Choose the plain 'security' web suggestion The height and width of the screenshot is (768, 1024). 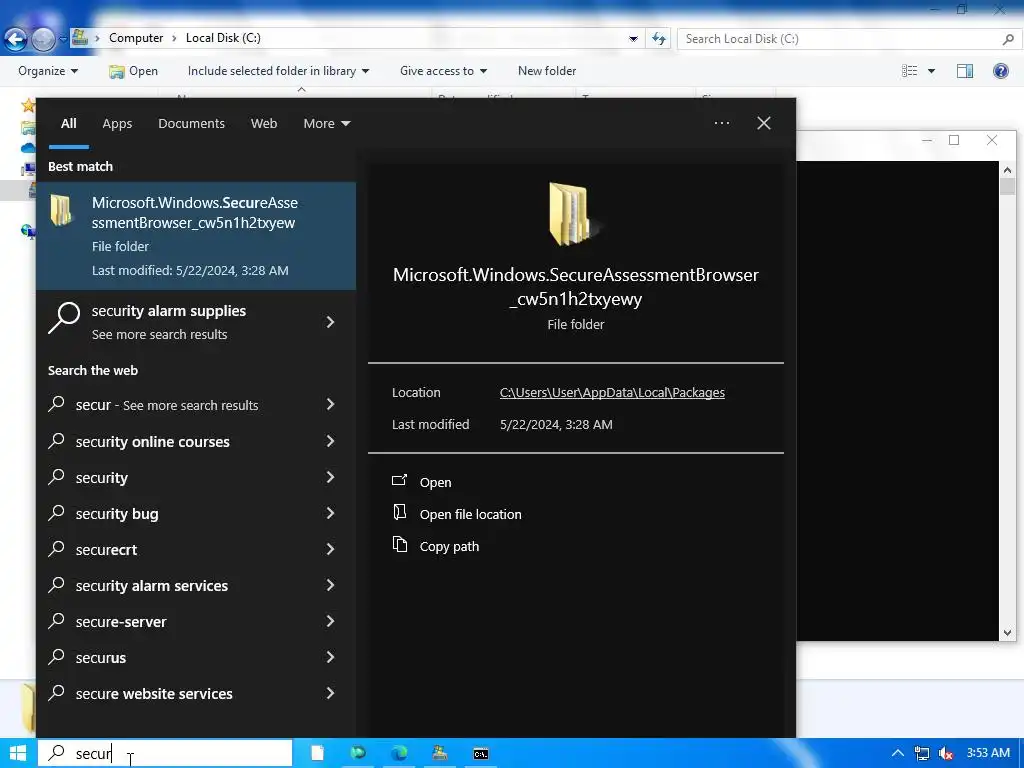point(101,478)
